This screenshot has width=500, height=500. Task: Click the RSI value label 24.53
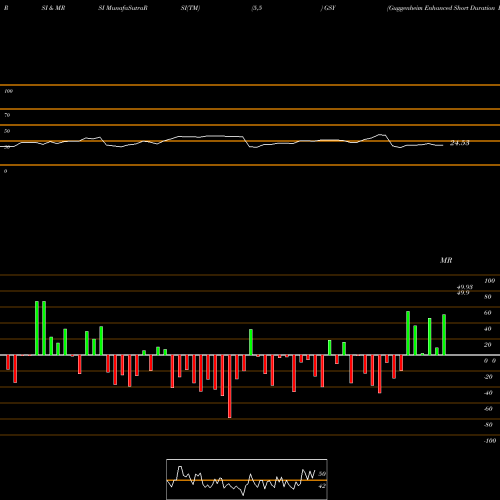coord(460,143)
